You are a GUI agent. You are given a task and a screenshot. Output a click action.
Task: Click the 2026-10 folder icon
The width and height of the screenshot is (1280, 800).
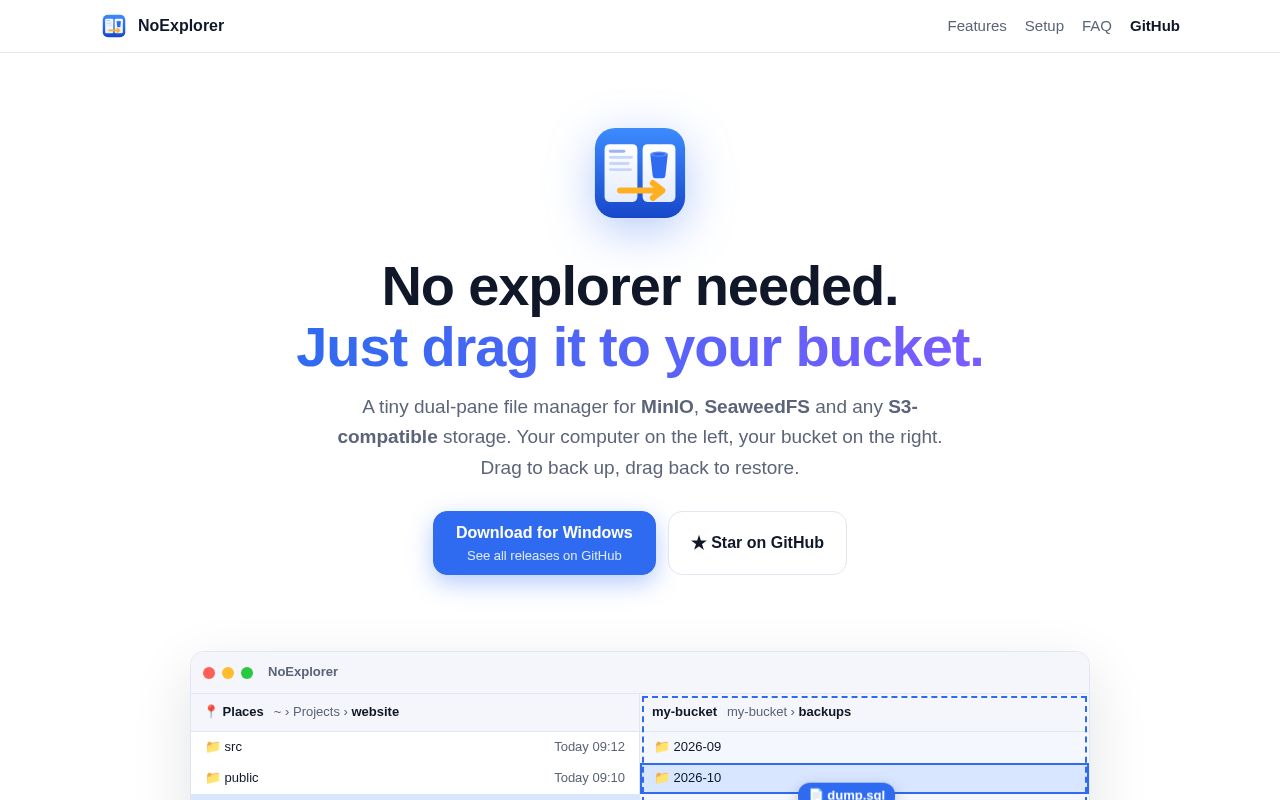pos(661,778)
